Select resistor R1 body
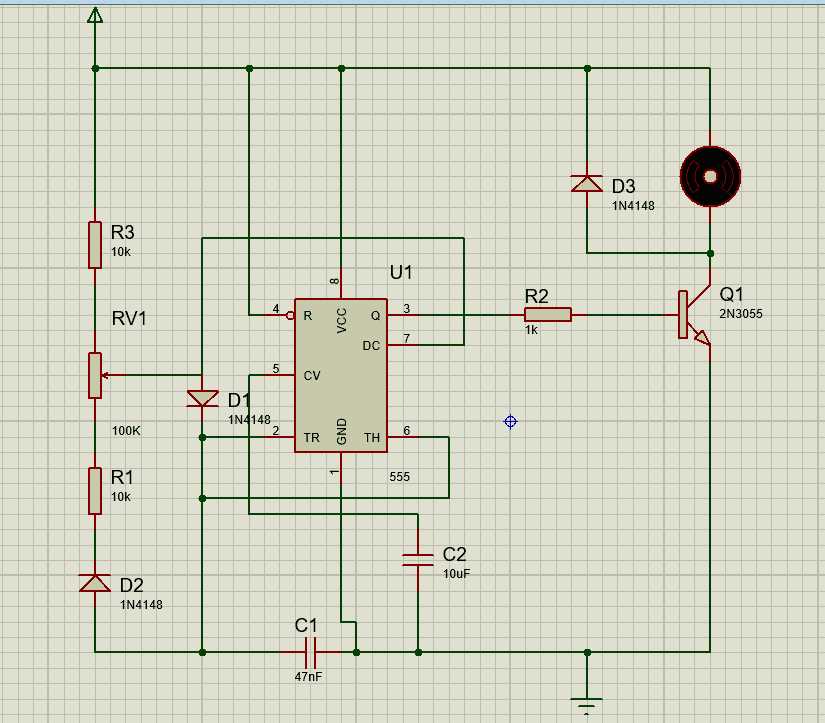Screen dimensions: 825x723 click(x=95, y=490)
